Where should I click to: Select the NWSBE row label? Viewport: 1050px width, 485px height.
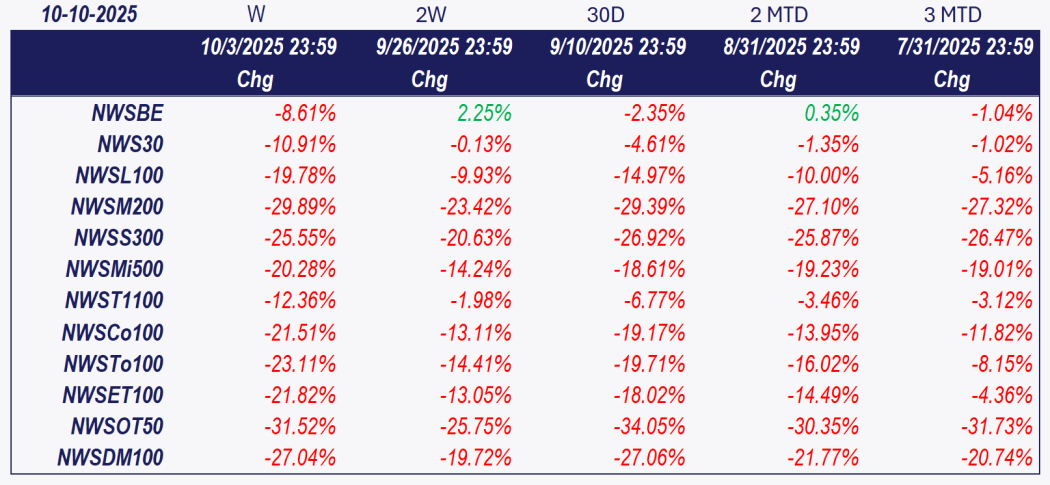coord(130,113)
